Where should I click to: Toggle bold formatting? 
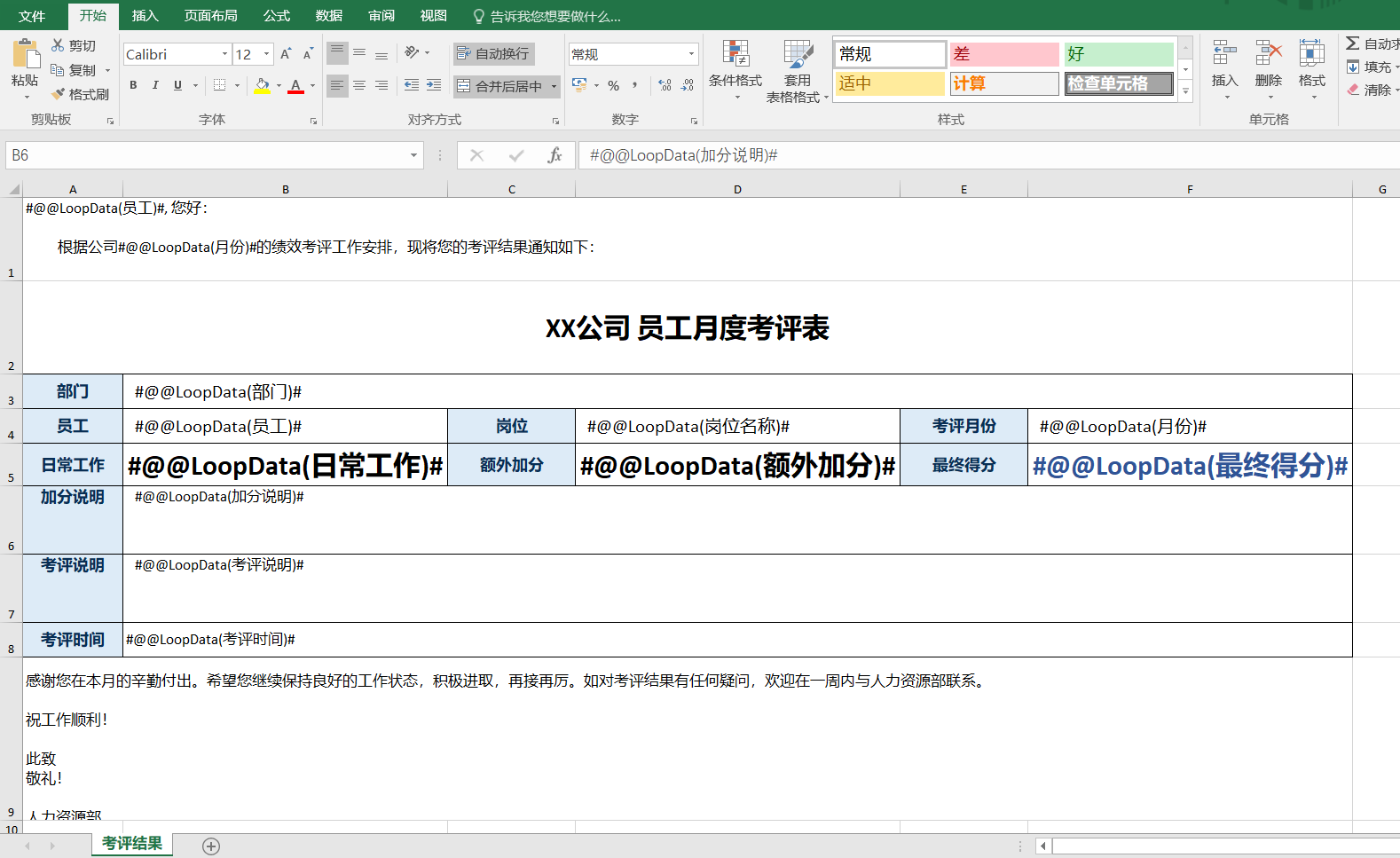tap(133, 86)
